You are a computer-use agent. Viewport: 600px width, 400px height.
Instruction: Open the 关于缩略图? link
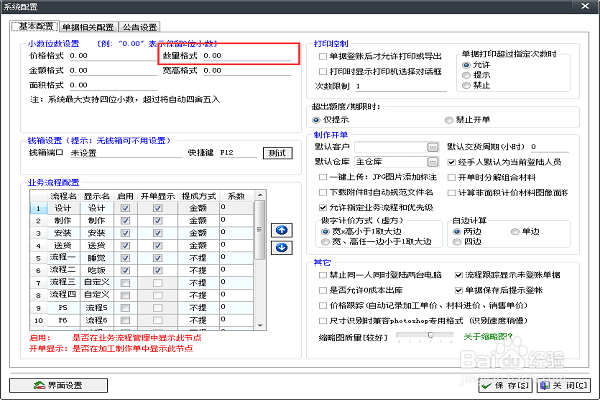488,336
